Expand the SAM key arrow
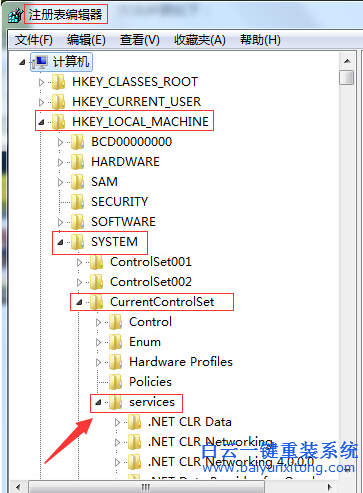363x493 pixels. (x=60, y=183)
